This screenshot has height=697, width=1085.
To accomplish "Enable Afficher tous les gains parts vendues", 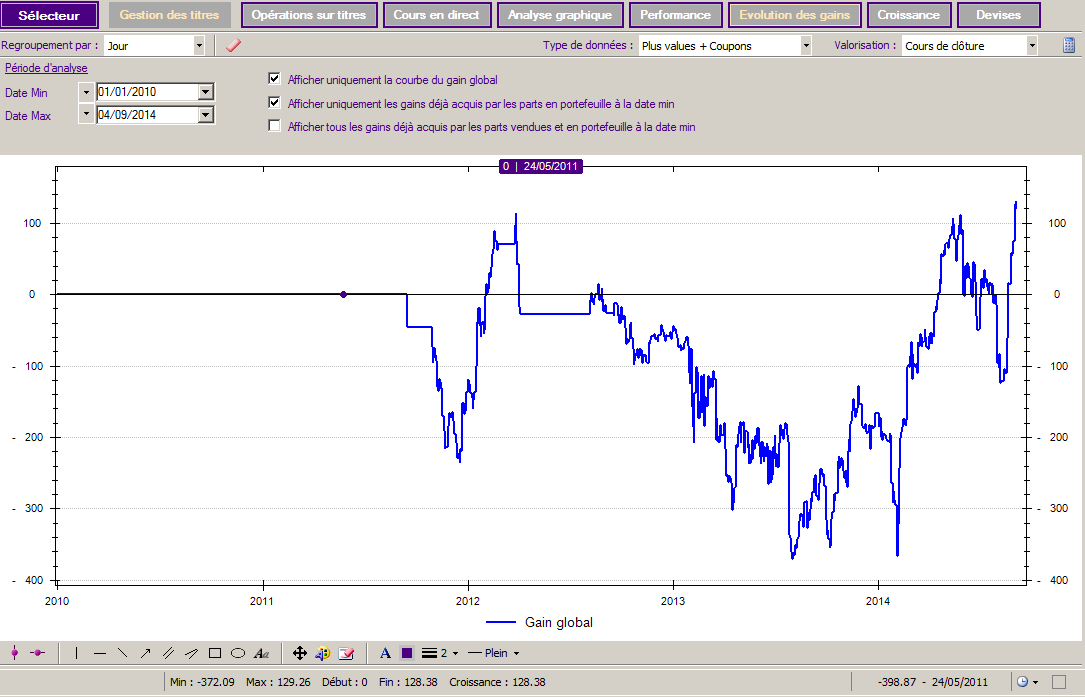I will tap(274, 127).
